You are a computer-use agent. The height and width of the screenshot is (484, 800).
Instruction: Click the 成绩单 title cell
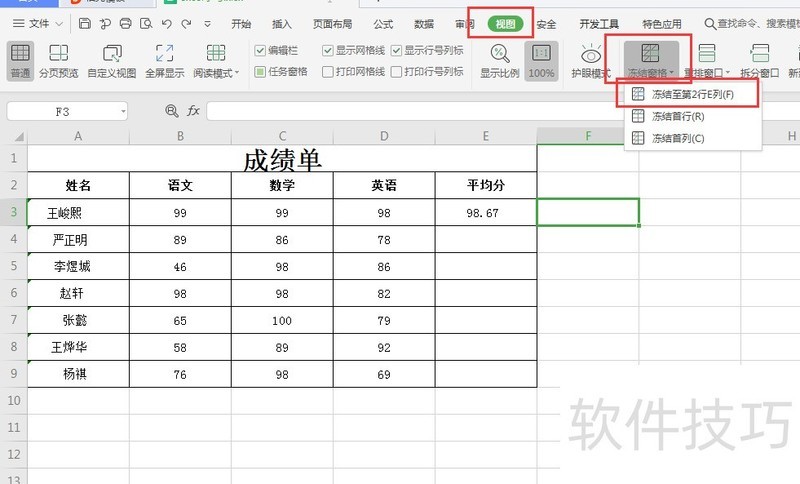tap(282, 158)
